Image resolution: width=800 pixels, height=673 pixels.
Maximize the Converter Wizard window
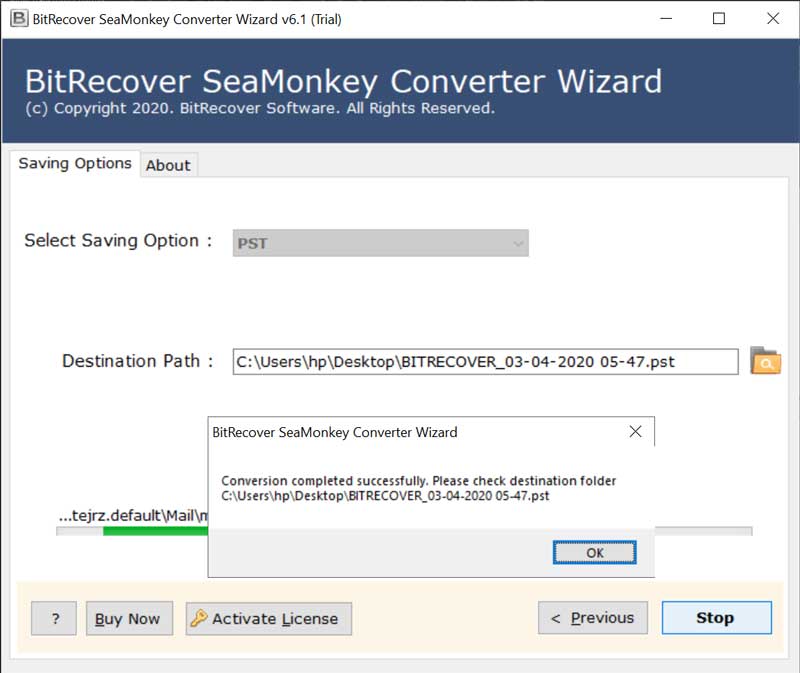719,19
